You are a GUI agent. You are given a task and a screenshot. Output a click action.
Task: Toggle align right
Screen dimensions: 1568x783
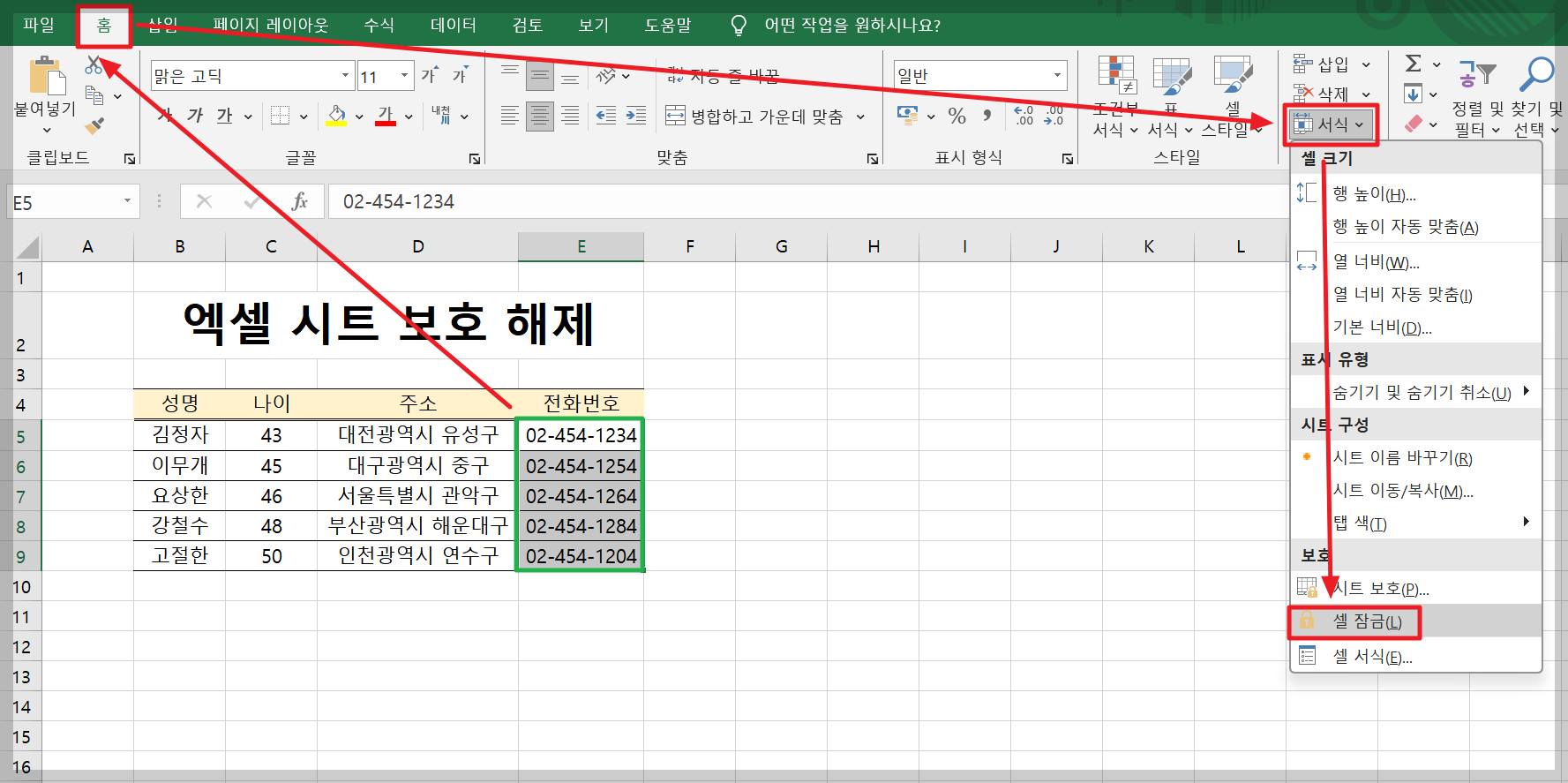point(570,116)
